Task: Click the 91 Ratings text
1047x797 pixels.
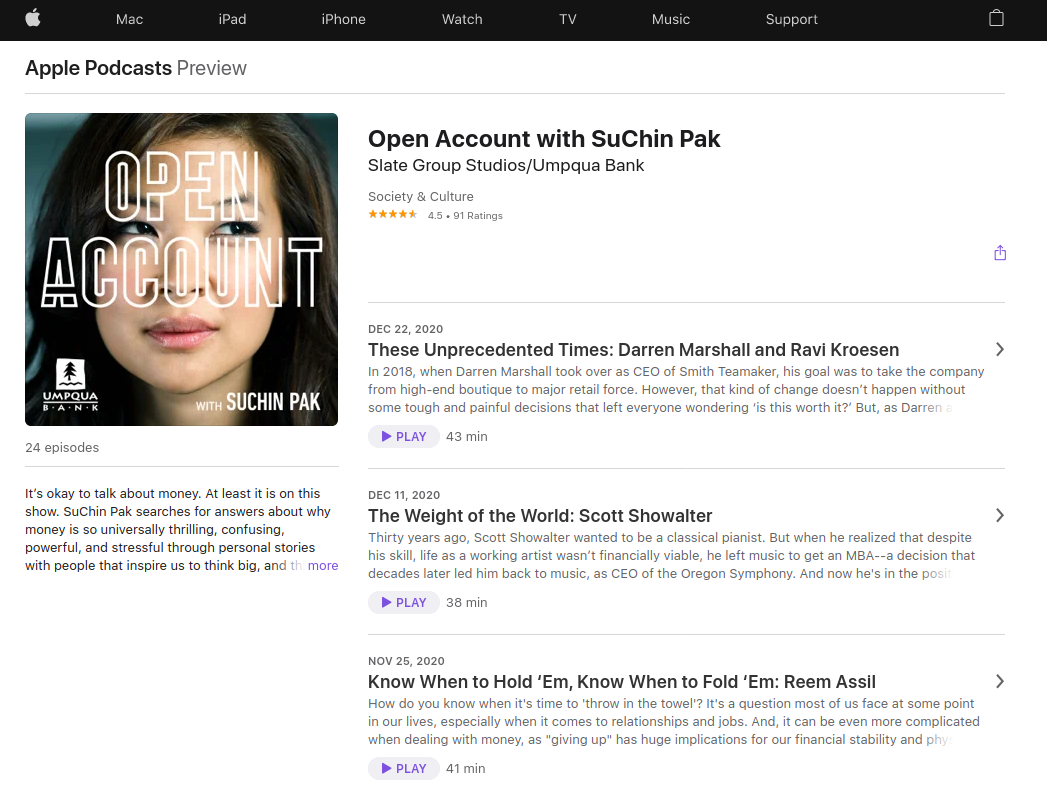Action: pos(478,216)
